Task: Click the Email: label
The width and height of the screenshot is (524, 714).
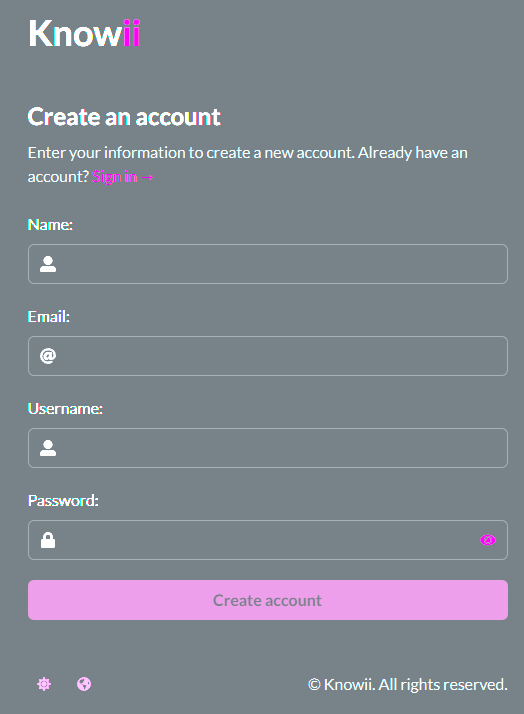Action: (49, 316)
